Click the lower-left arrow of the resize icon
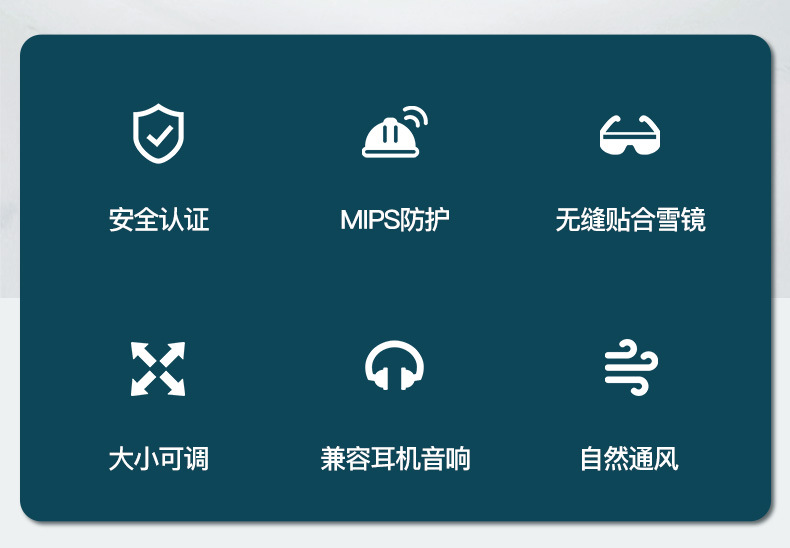Viewport: 790px width, 548px height. pos(142,384)
